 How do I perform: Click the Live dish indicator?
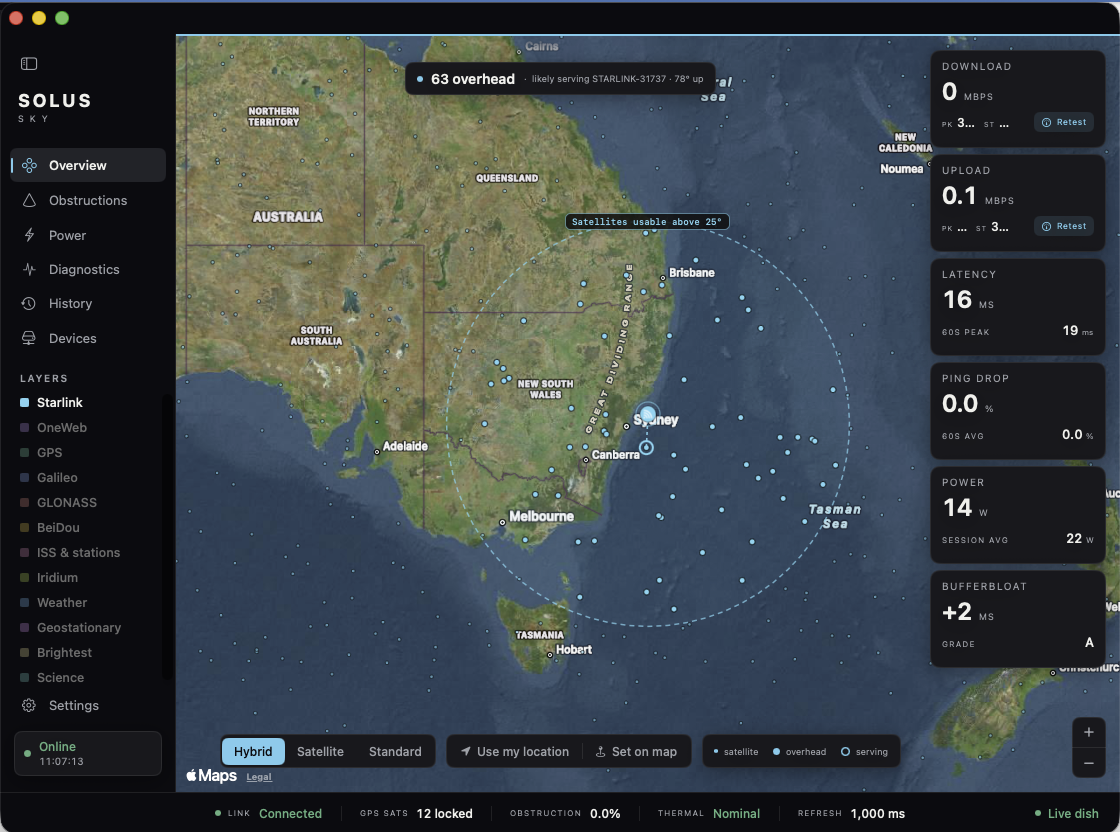pos(1066,813)
